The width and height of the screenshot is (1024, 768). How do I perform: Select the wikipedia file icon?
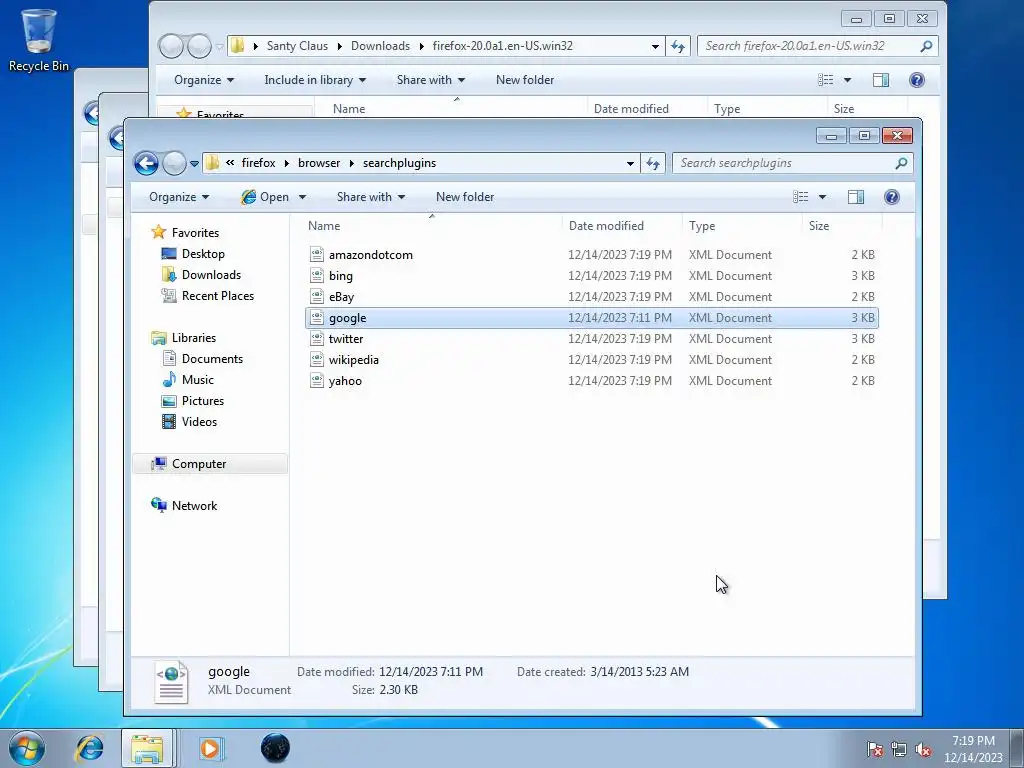317,359
